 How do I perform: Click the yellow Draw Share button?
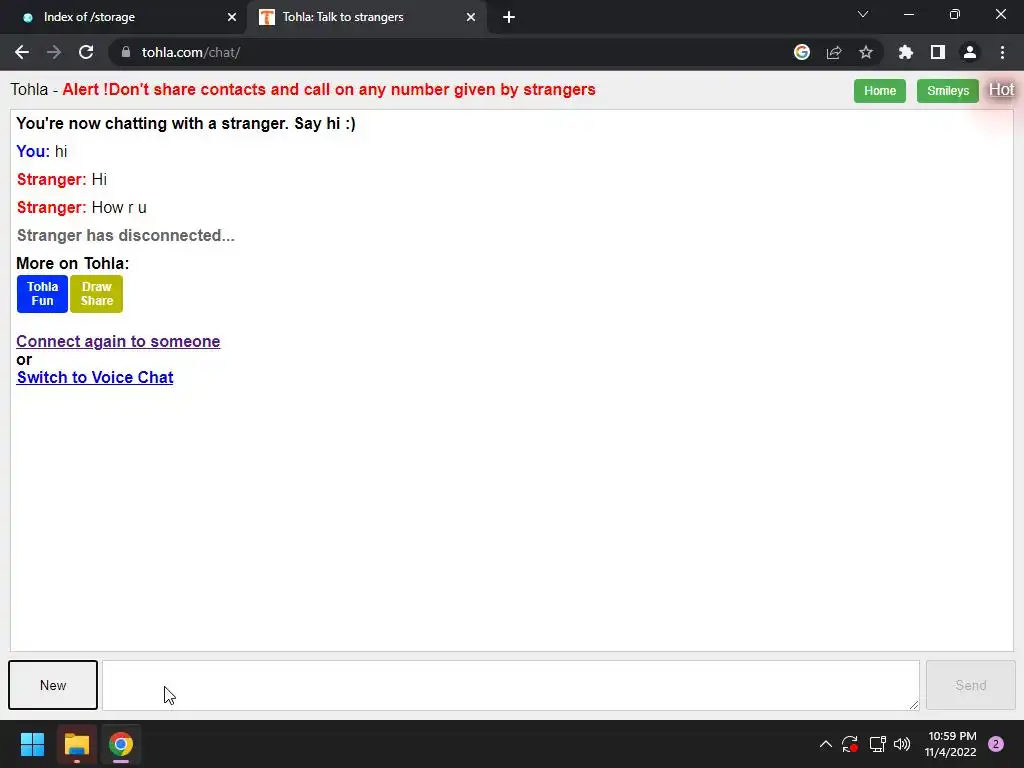[x=97, y=294]
